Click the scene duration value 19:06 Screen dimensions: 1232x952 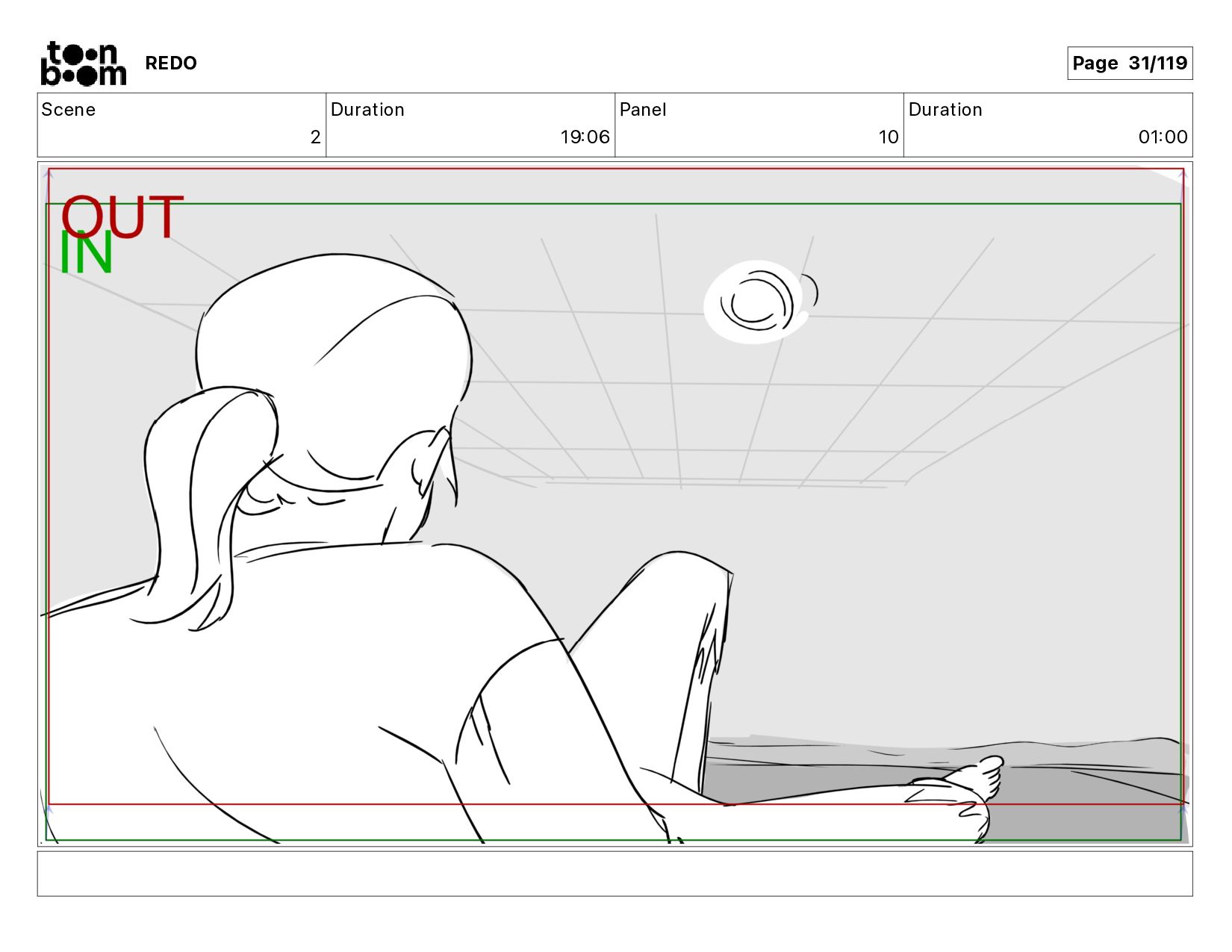(x=585, y=137)
